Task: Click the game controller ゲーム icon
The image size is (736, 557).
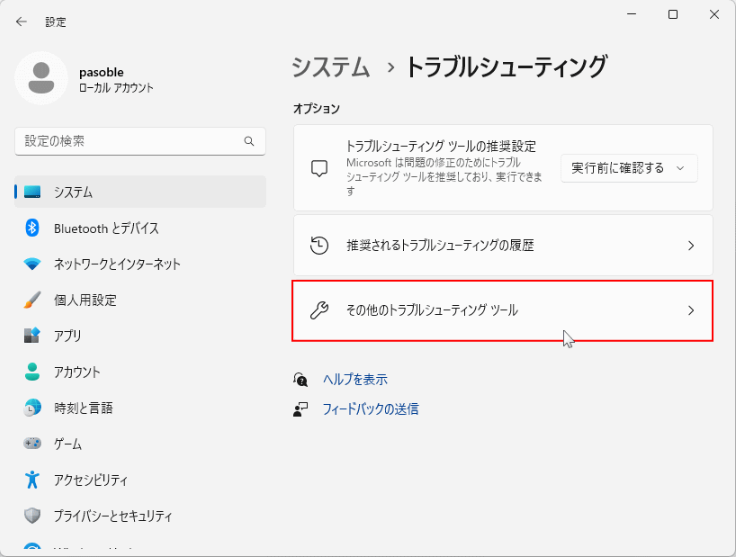Action: coord(32,444)
